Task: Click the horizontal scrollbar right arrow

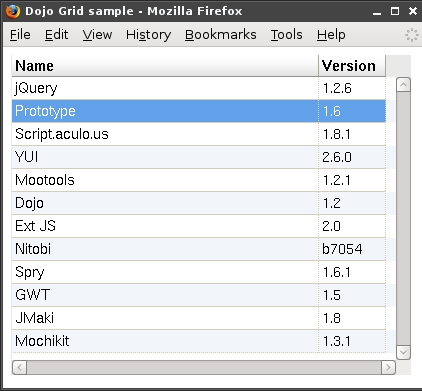Action: (388, 367)
